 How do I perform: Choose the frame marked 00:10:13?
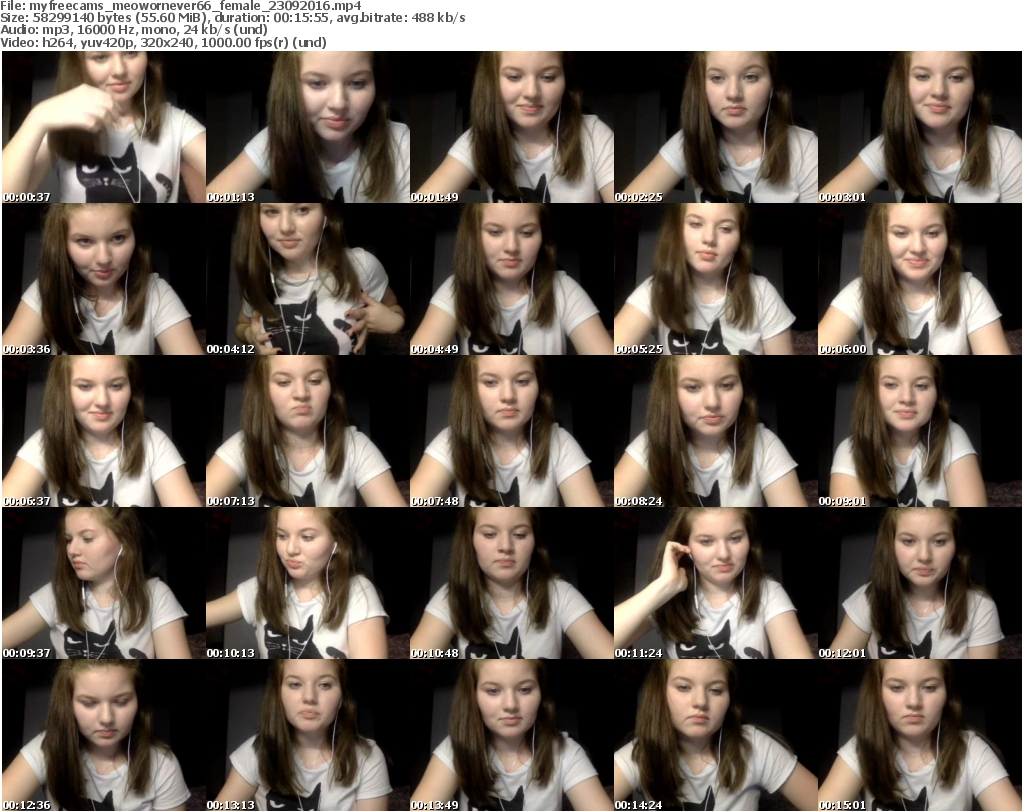(x=308, y=583)
